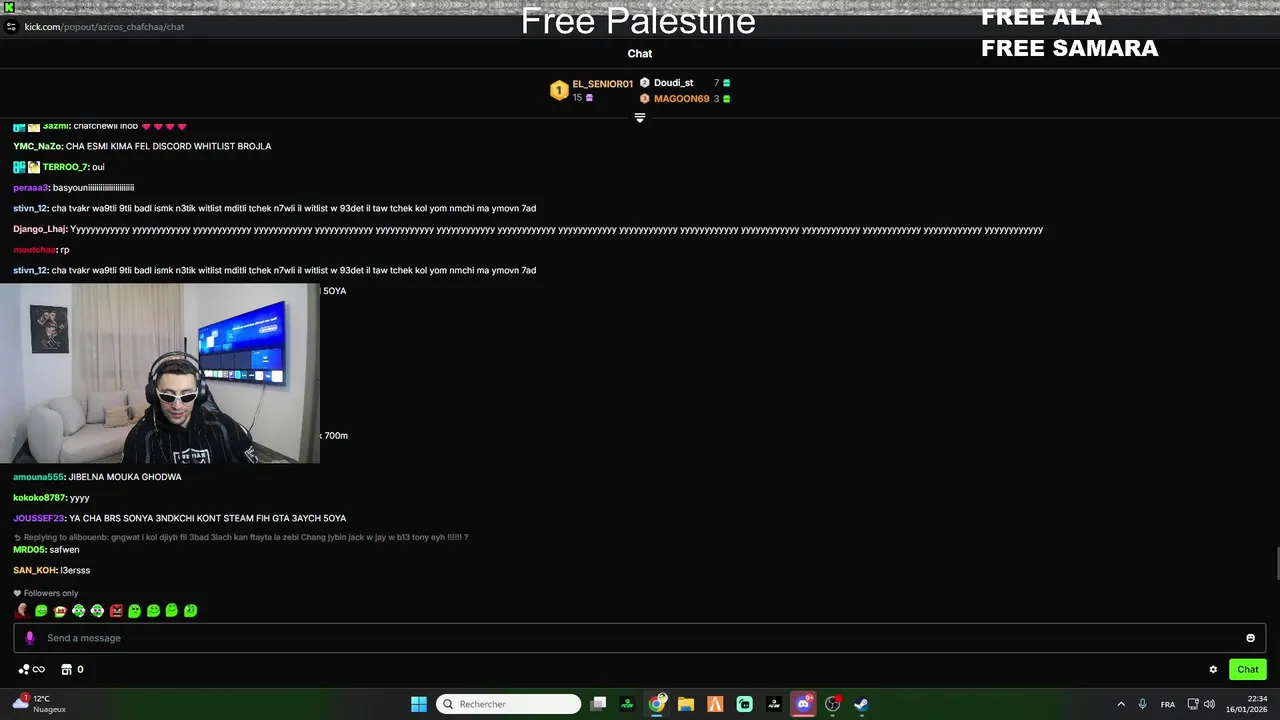The width and height of the screenshot is (1280, 720).
Task: Click username MRD05 in chat
Action: click(30, 549)
